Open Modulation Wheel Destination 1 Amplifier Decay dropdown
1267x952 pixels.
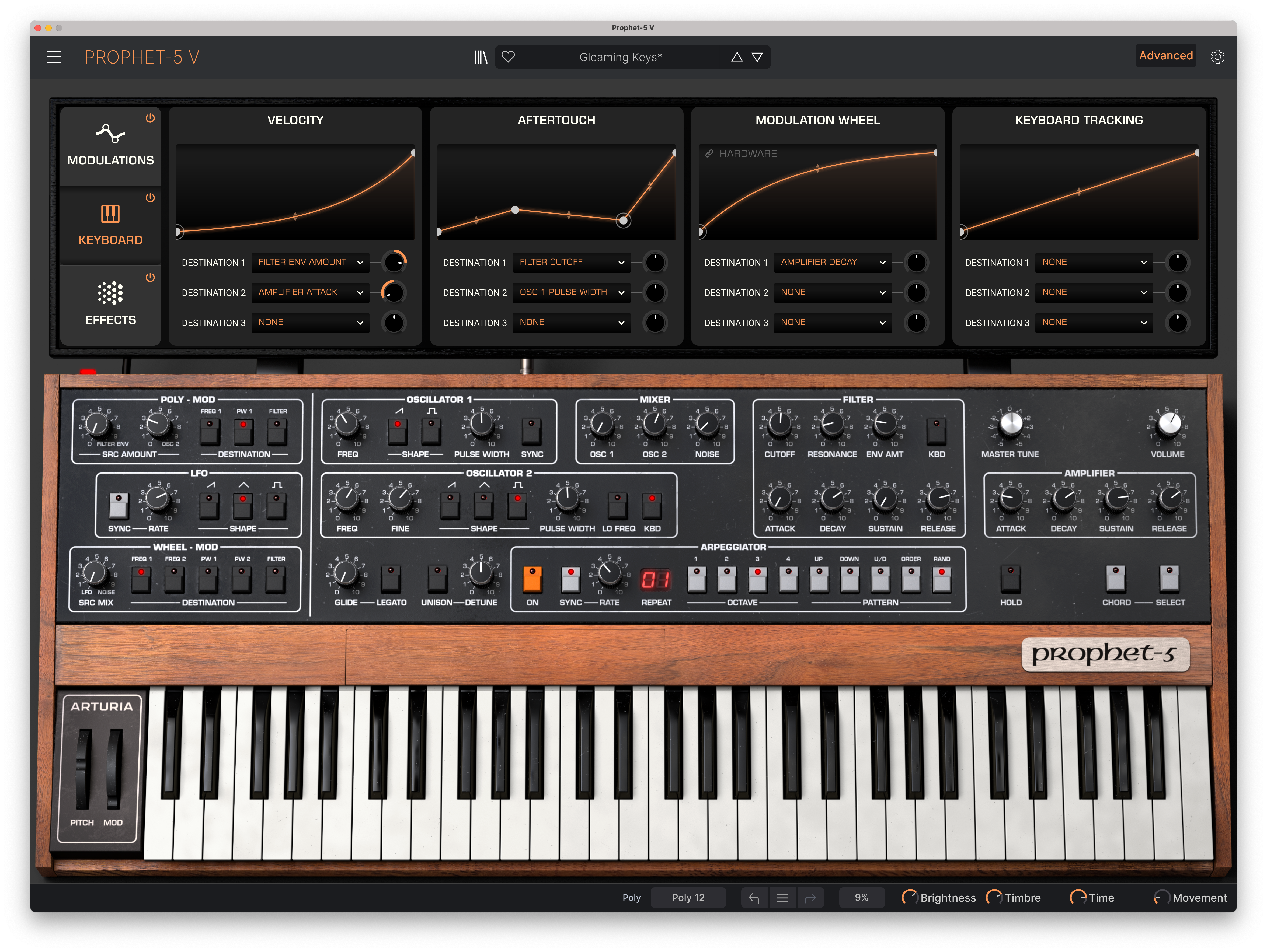[x=833, y=262]
